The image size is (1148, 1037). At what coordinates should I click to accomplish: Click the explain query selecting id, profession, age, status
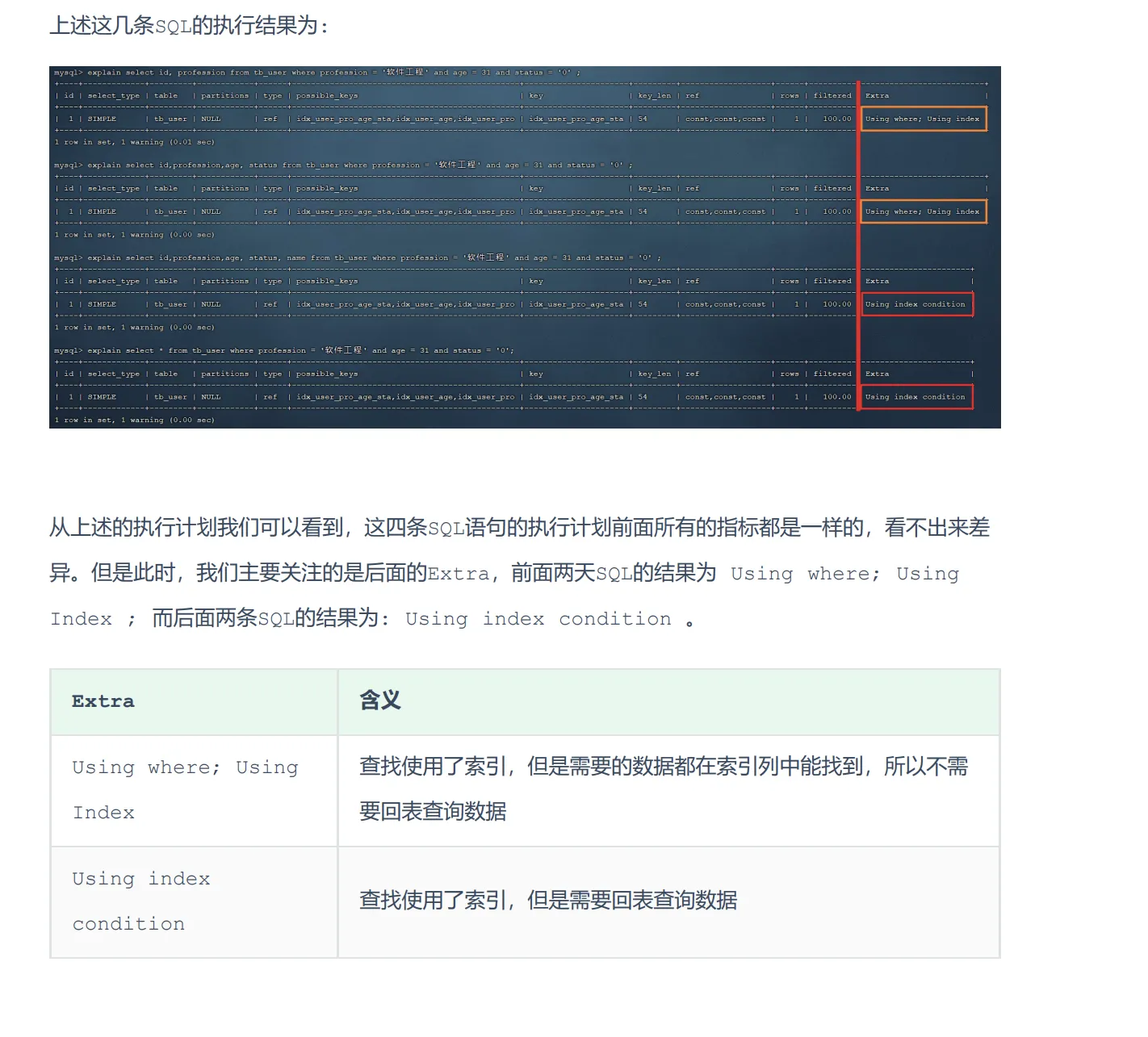click(x=343, y=165)
